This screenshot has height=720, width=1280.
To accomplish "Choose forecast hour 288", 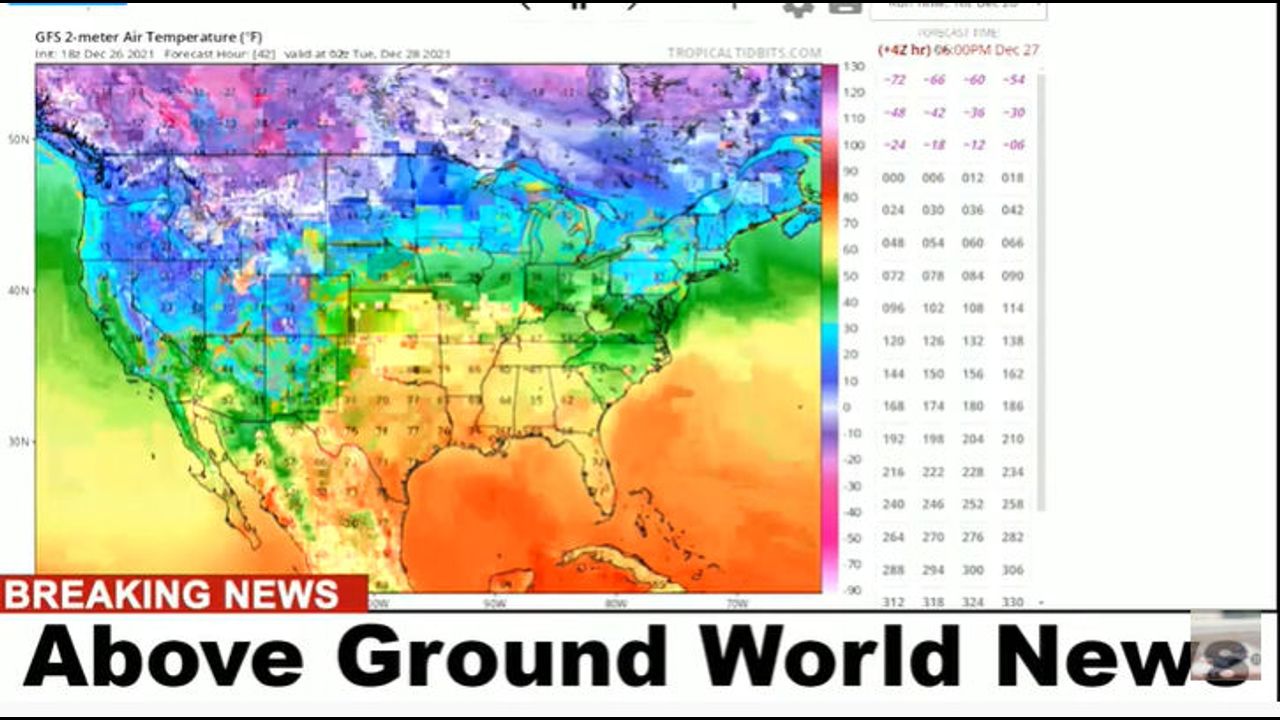I will [x=893, y=570].
